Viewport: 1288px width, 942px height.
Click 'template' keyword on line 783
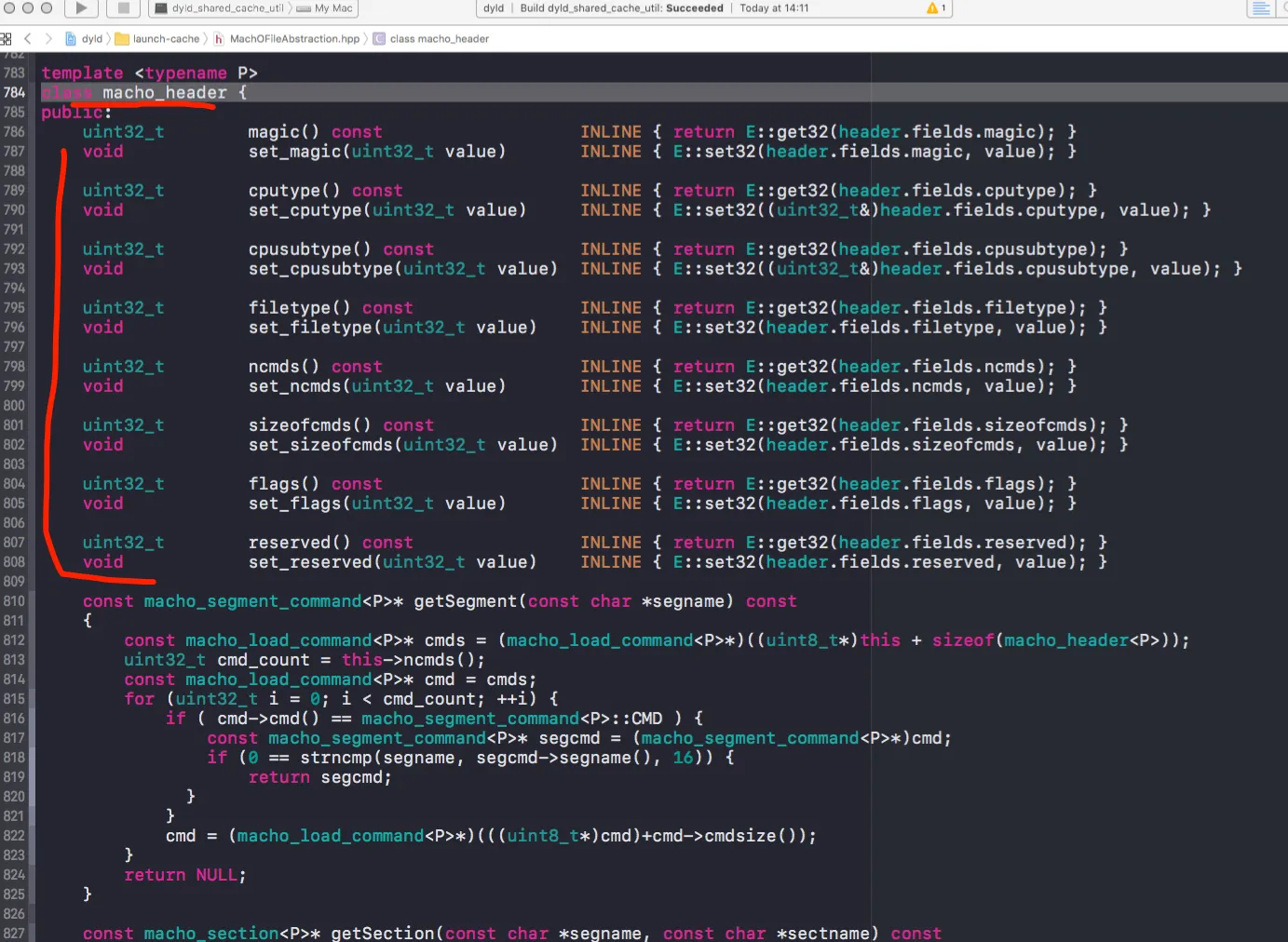coord(82,73)
